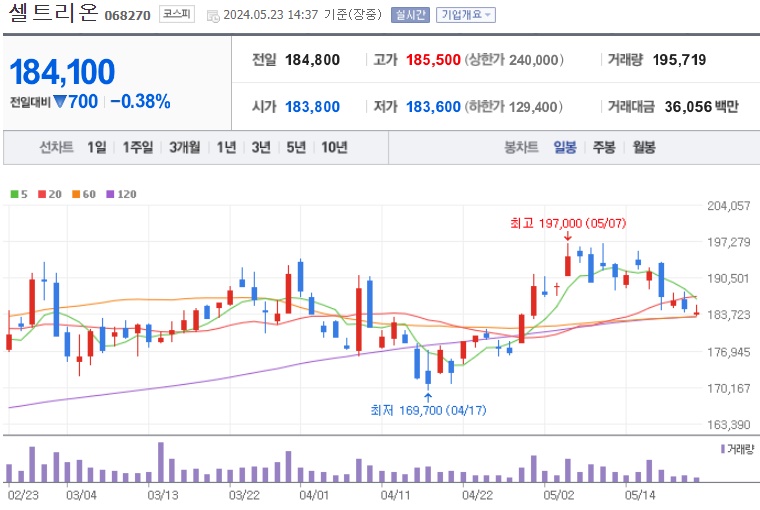The image size is (760, 510).
Task: Select the 3개월 line chart tab
Action: click(185, 147)
